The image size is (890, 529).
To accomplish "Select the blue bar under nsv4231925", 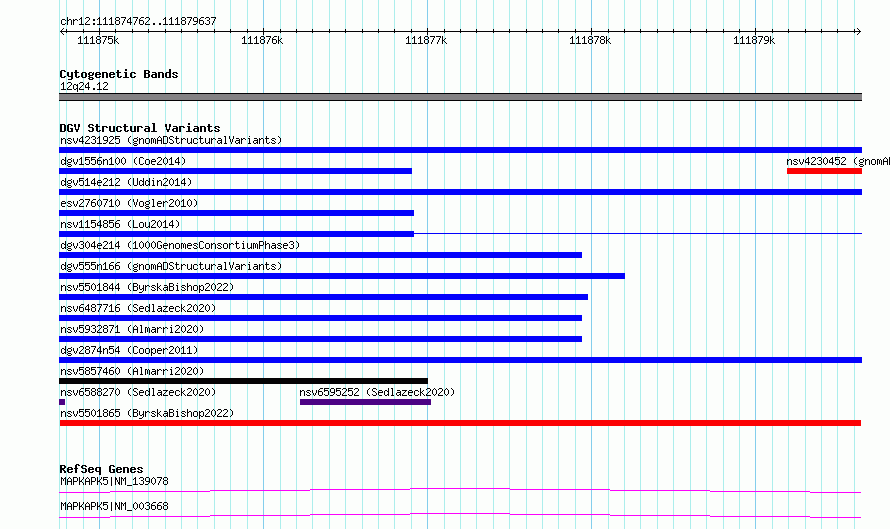I will point(460,150).
